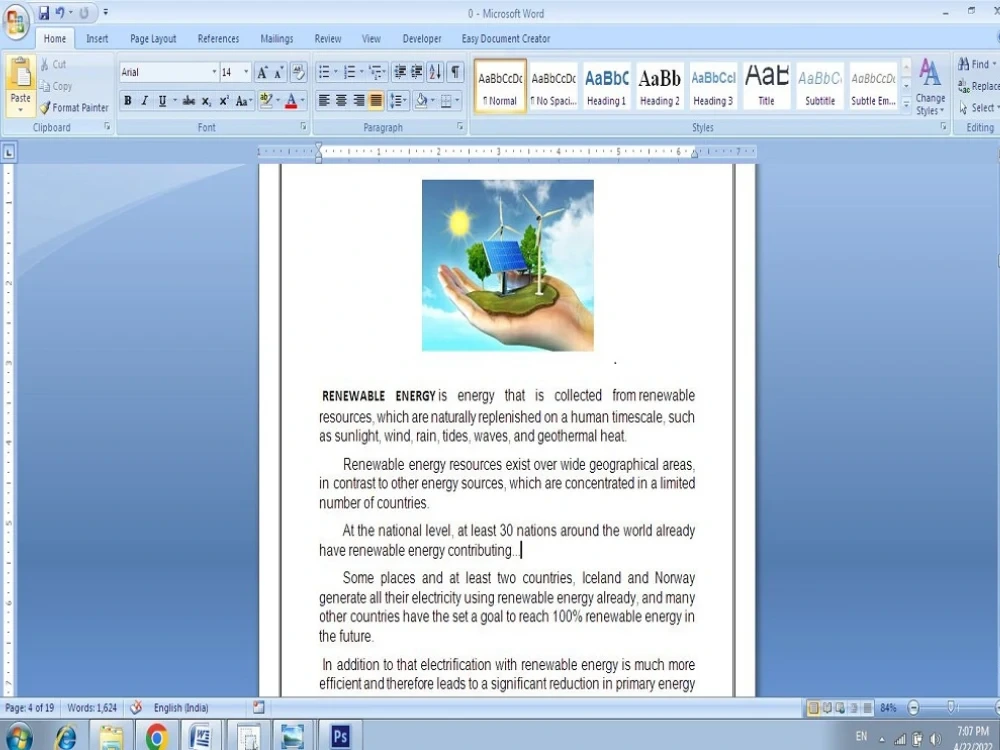Open the multilevel list dropdown
The height and width of the screenshot is (750, 1000).
(383, 72)
